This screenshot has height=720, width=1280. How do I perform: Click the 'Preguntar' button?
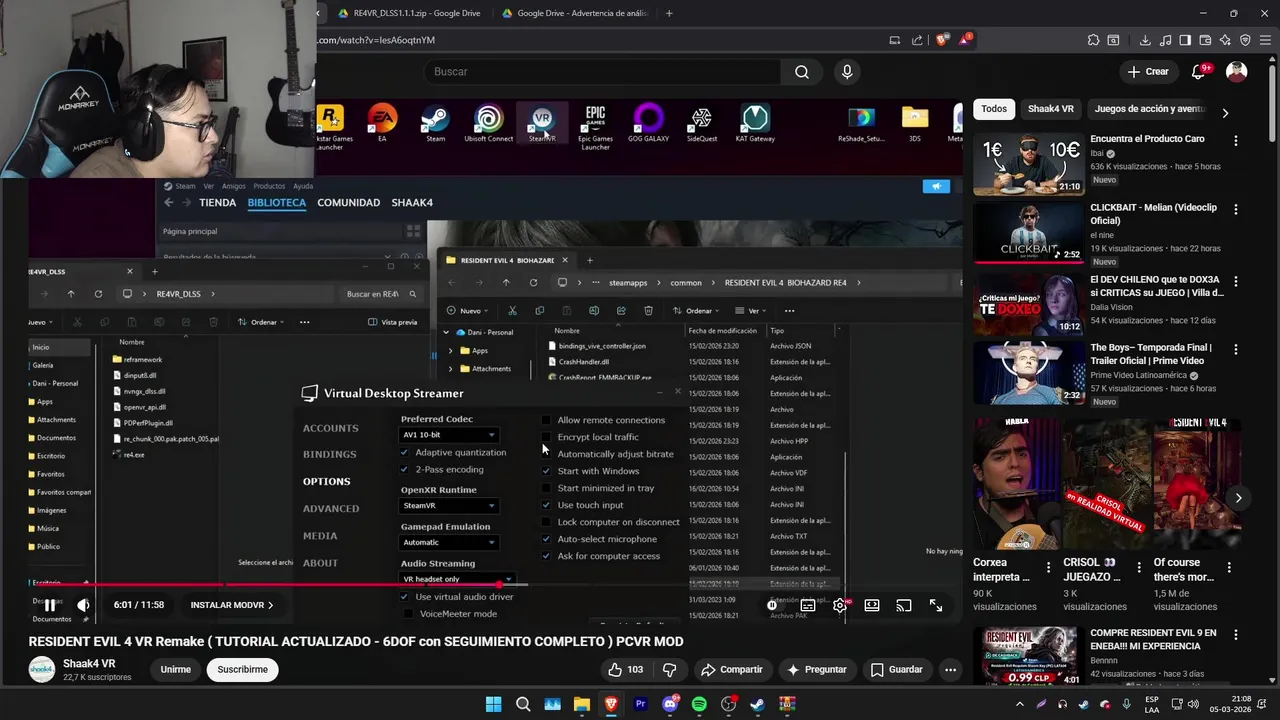817,670
